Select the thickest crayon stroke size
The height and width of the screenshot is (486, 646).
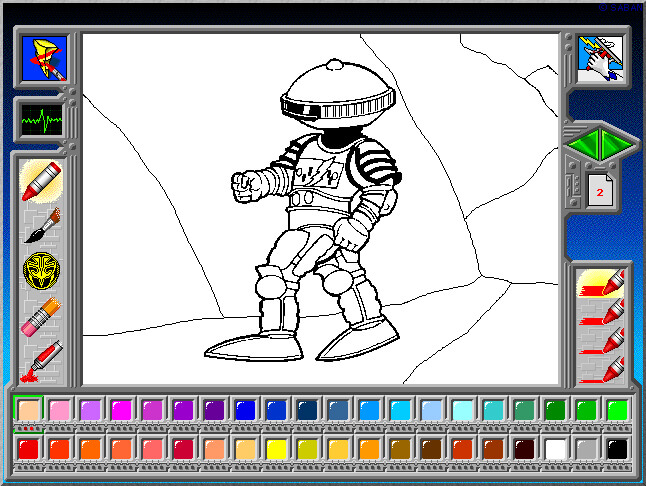[x=602, y=283]
